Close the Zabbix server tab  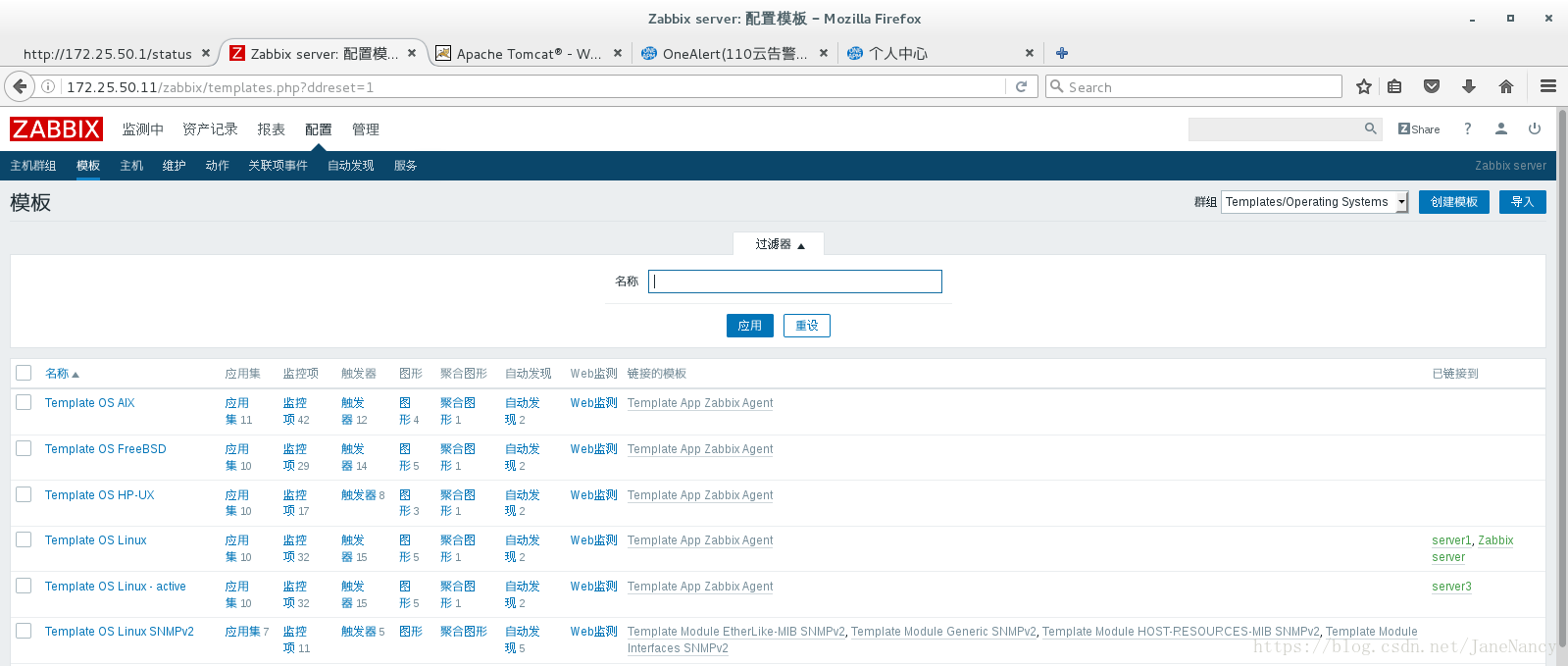coord(412,53)
